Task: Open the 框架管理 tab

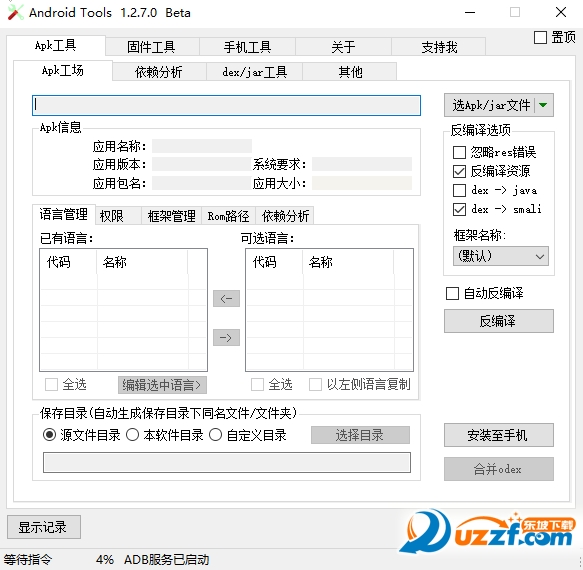Action: 171,216
